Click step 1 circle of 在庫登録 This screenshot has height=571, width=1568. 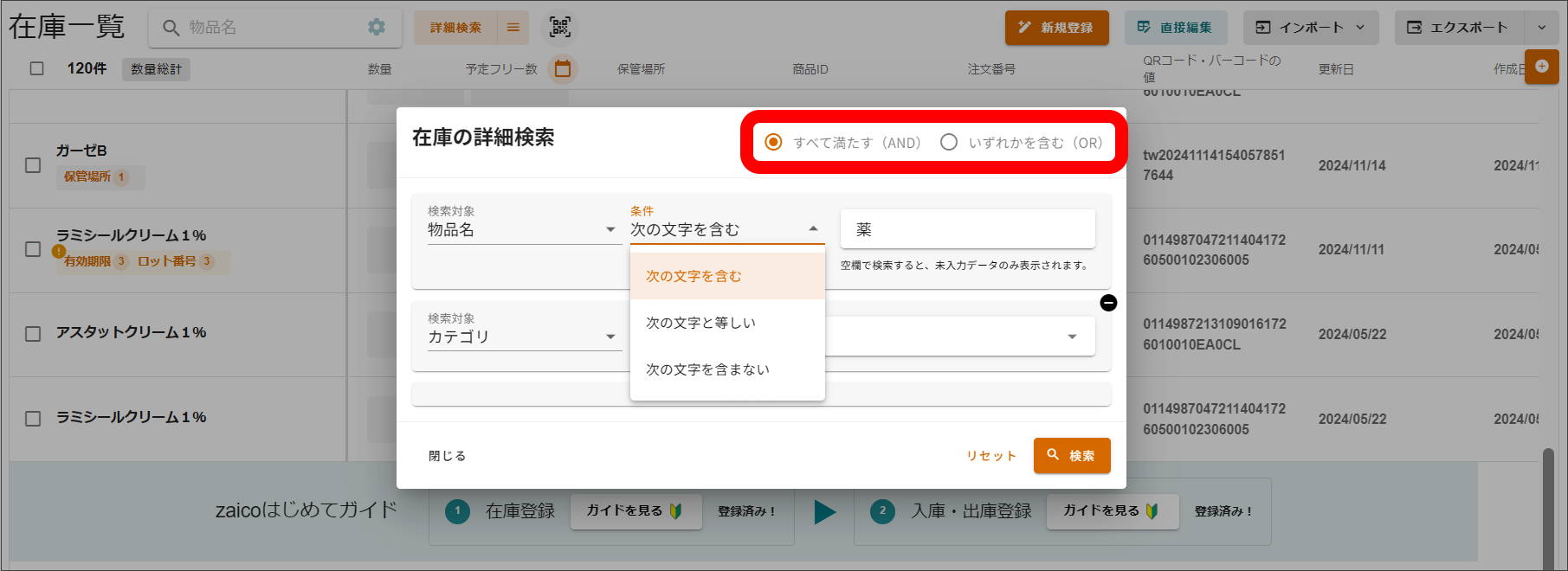pyautogui.click(x=457, y=511)
